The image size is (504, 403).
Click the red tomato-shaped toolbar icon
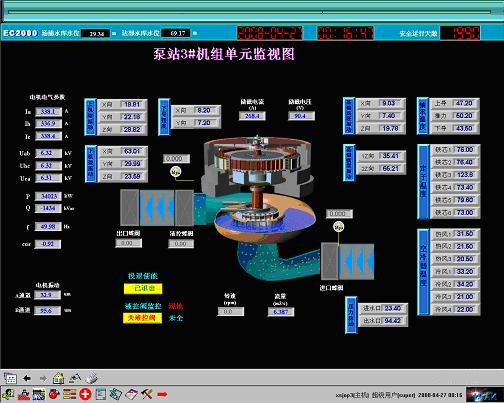click(x=54, y=394)
